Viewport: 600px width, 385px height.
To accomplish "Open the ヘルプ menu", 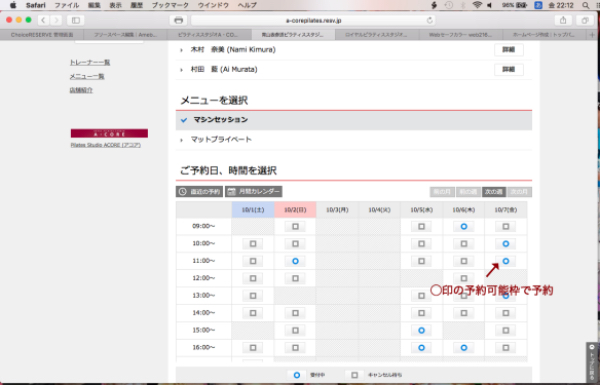I will (x=247, y=5).
